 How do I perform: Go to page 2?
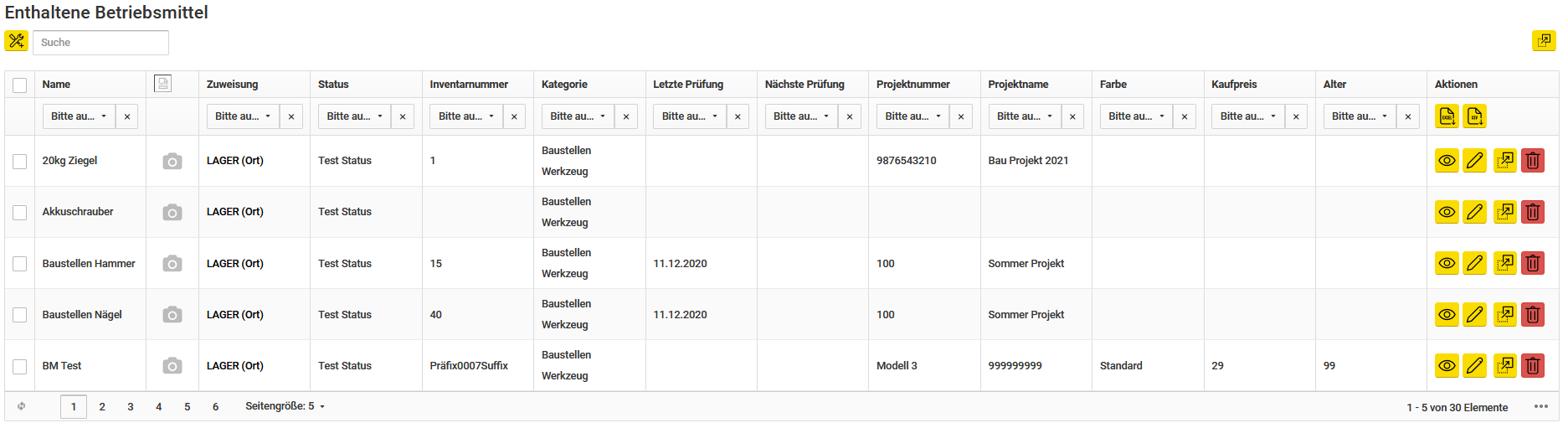102,406
